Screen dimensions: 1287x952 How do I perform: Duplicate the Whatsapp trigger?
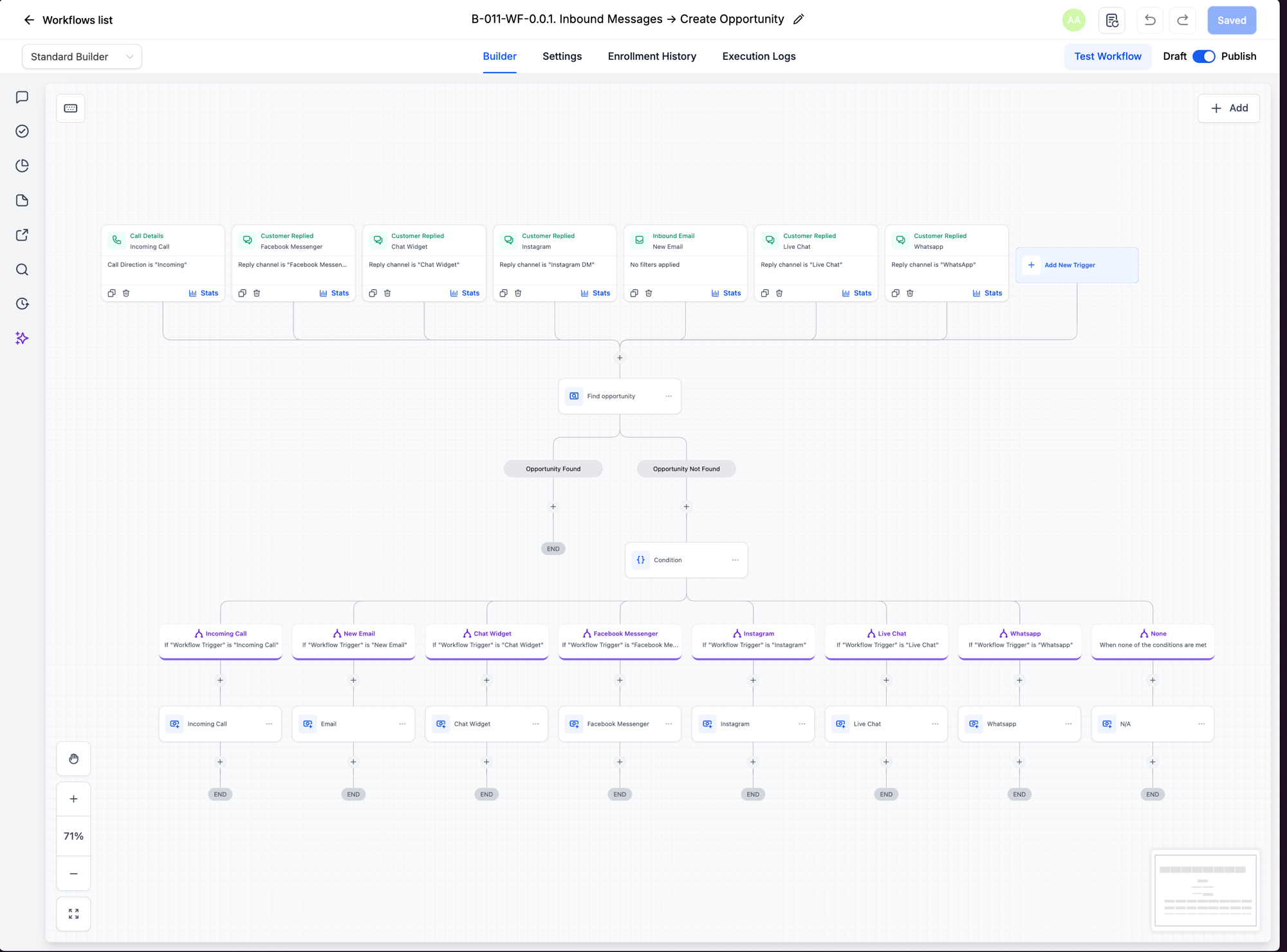pyautogui.click(x=895, y=293)
